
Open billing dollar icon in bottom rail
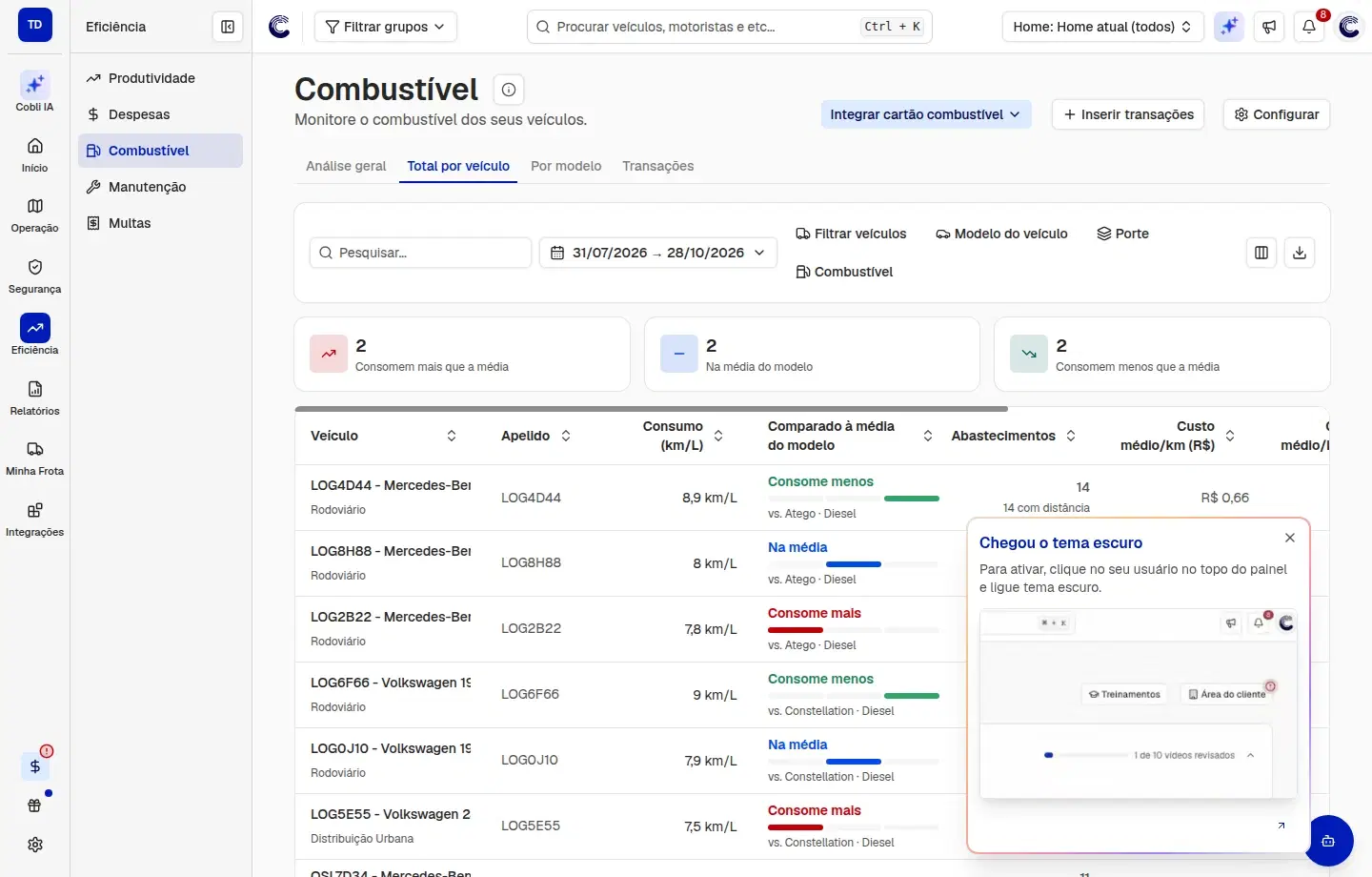coord(35,766)
